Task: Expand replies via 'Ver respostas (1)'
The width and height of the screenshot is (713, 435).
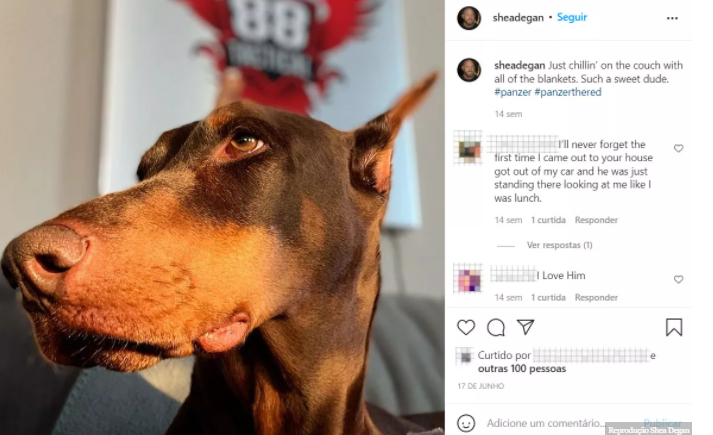Action: pos(559,245)
